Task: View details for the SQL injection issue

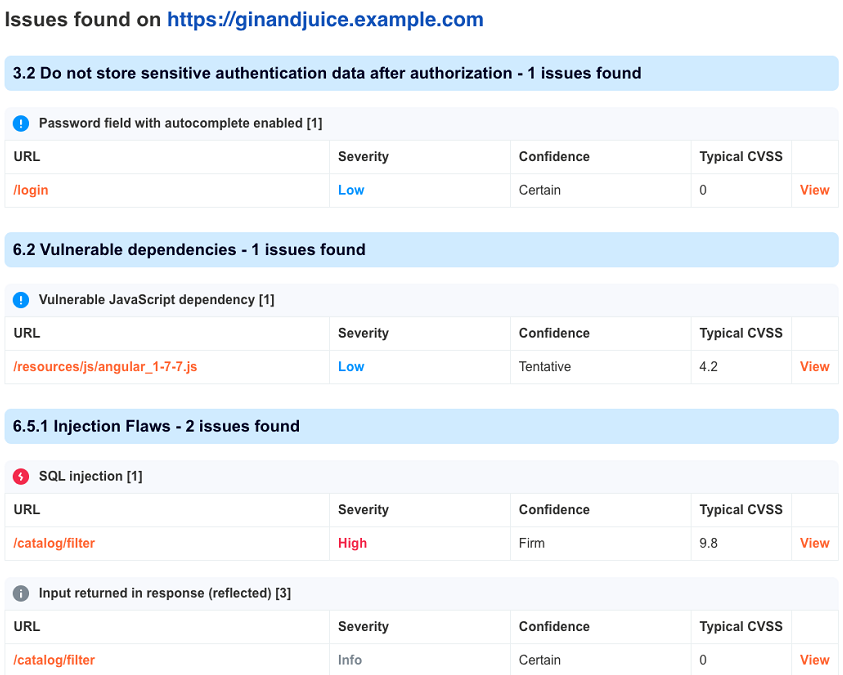Action: coord(814,543)
